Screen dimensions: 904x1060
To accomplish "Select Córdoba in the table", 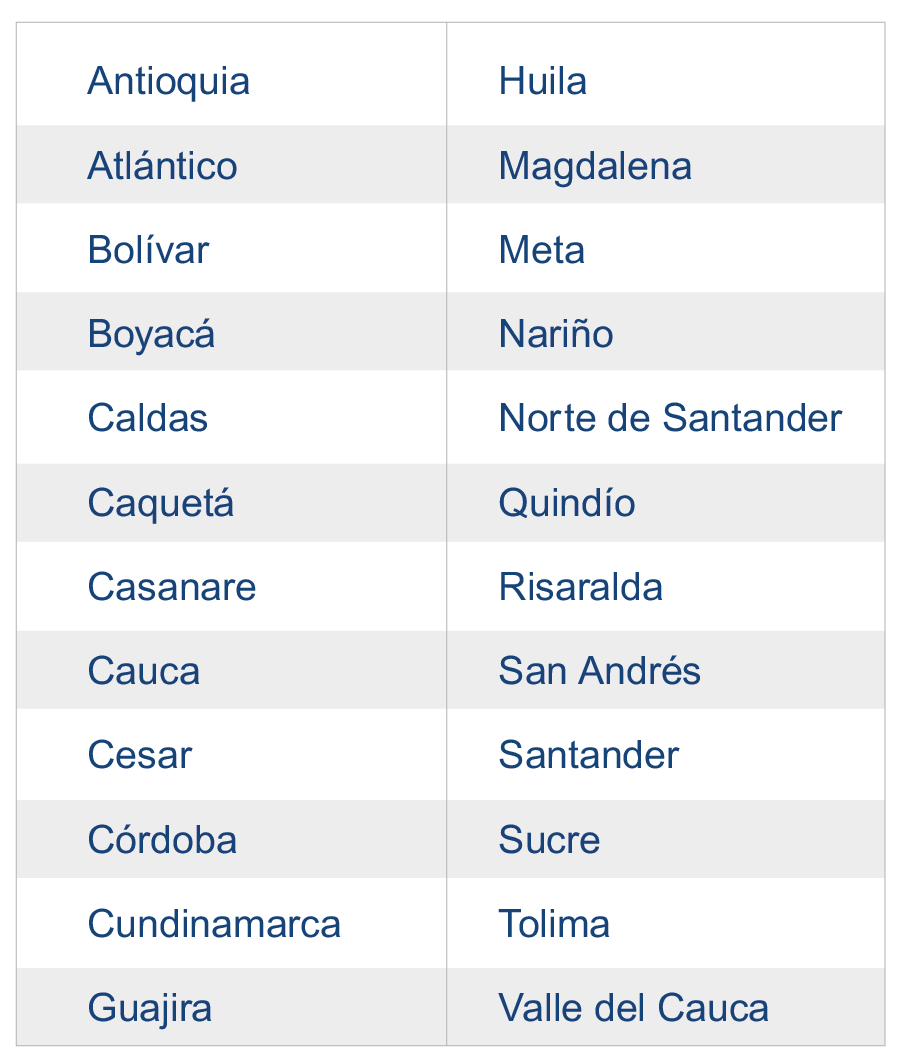I will [162, 839].
